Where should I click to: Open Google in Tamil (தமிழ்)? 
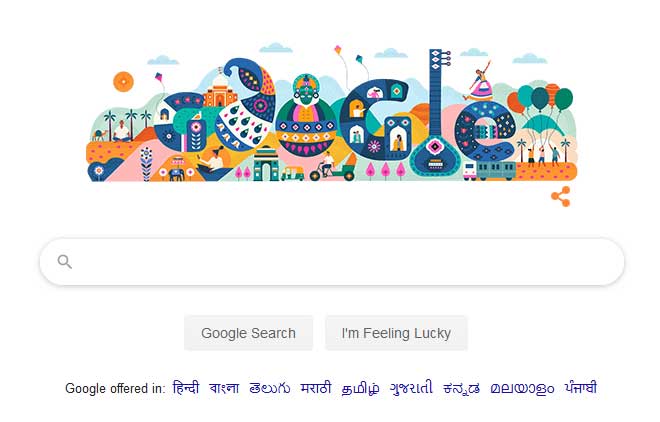click(x=361, y=388)
